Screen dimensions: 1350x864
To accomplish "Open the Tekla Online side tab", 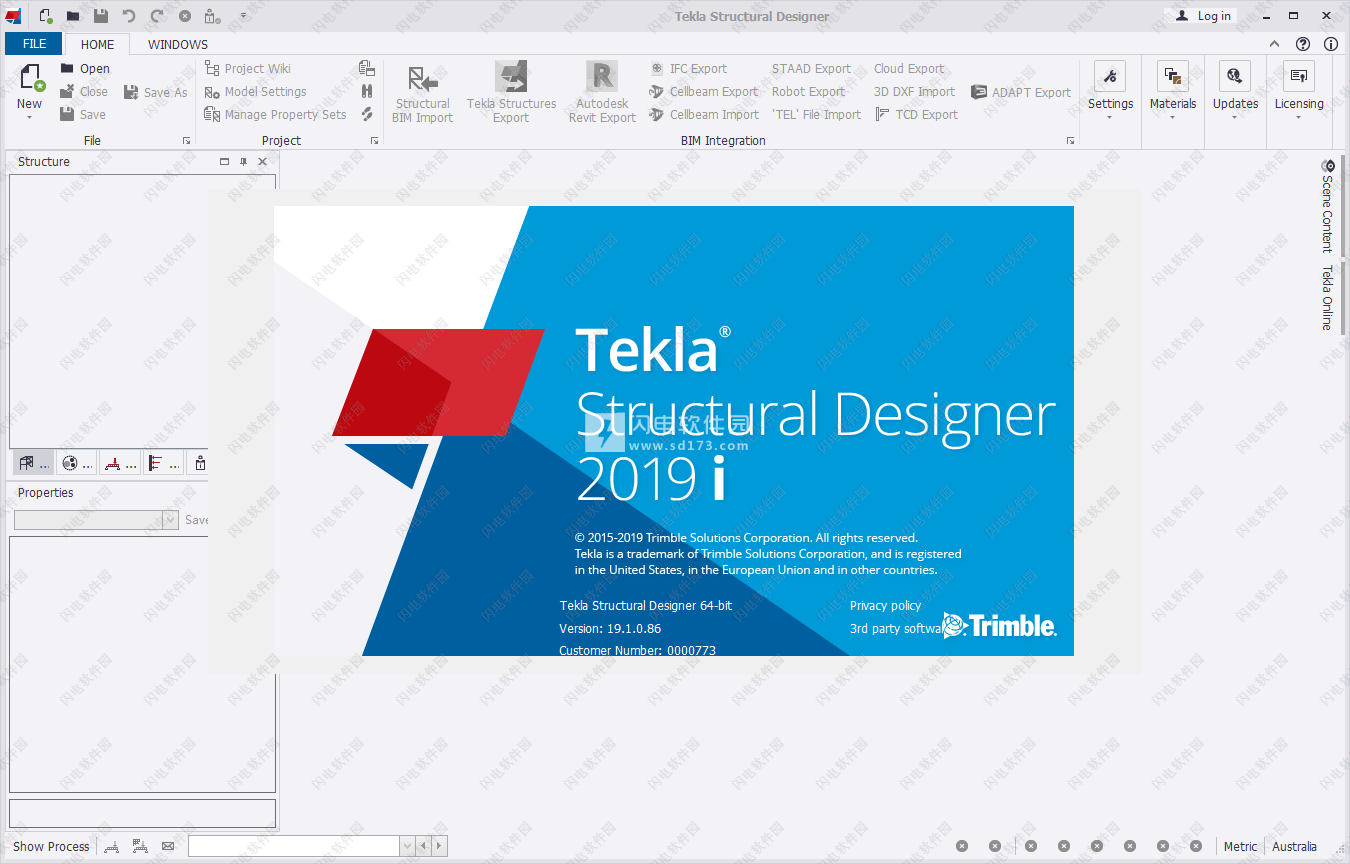I will [x=1328, y=298].
